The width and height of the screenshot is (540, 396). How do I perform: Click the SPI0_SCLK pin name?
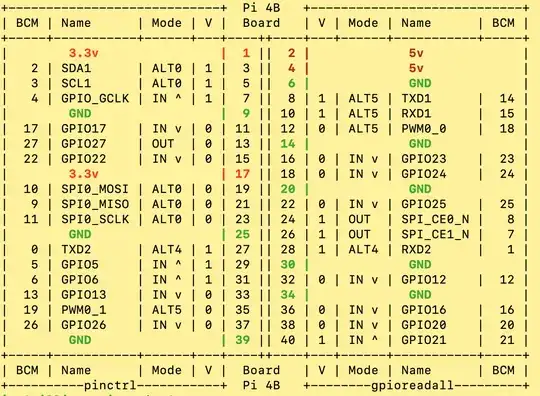point(95,219)
